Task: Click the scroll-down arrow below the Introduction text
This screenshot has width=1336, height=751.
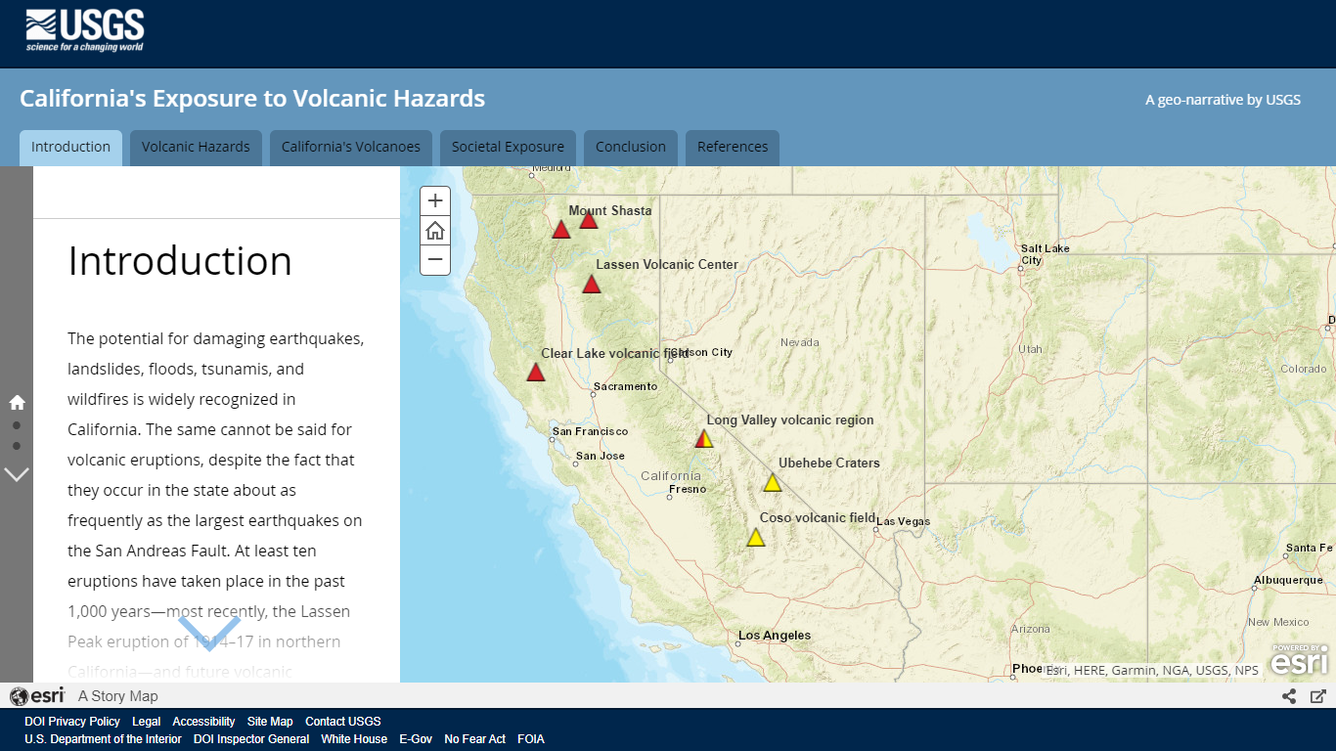Action: tap(210, 632)
